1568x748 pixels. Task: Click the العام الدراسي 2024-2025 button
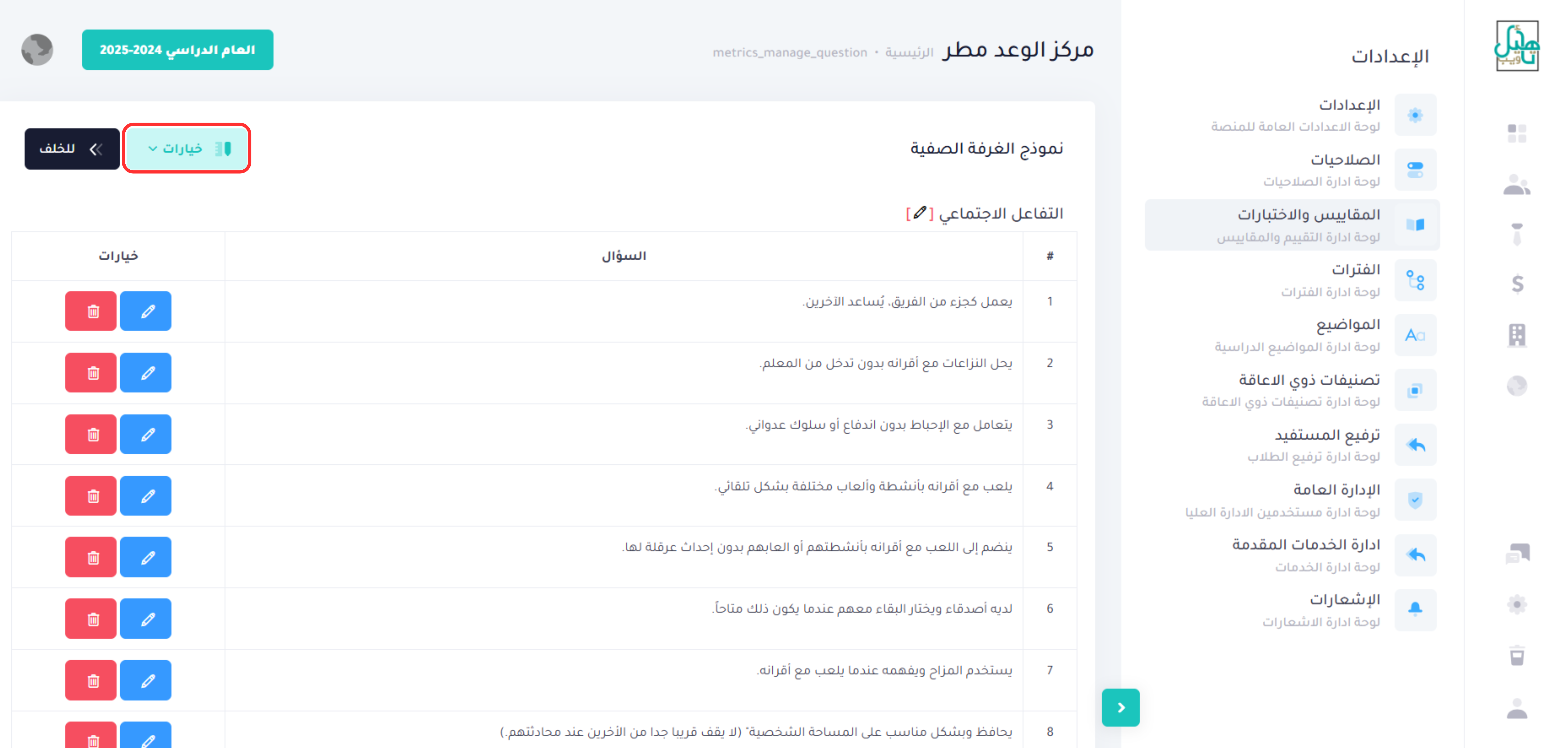(178, 50)
